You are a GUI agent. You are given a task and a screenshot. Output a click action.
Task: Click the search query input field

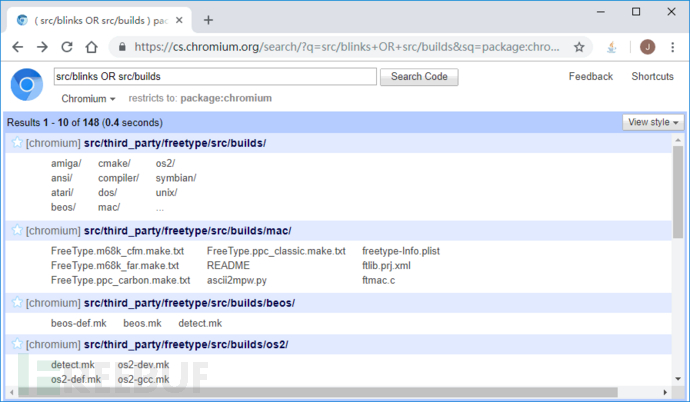coord(215,77)
